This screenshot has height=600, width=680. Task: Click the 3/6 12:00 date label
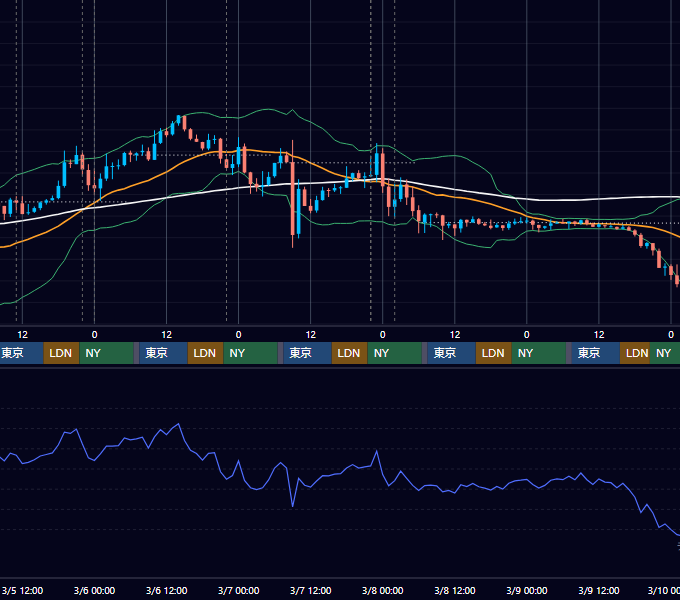coord(167,590)
